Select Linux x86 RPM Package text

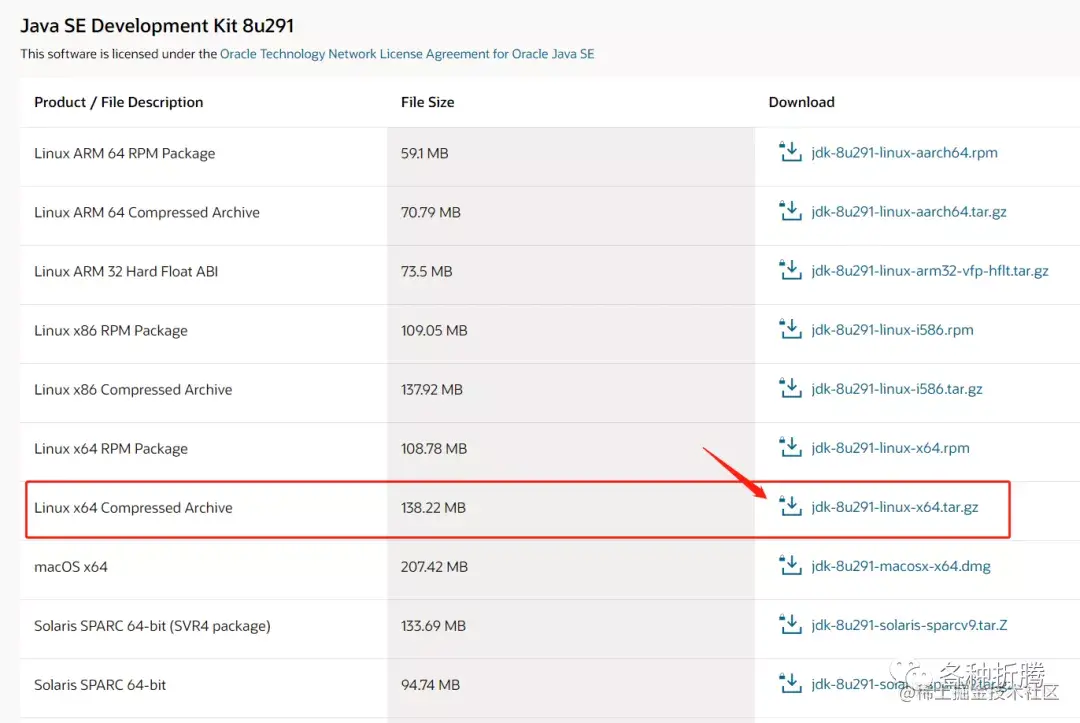(111, 331)
